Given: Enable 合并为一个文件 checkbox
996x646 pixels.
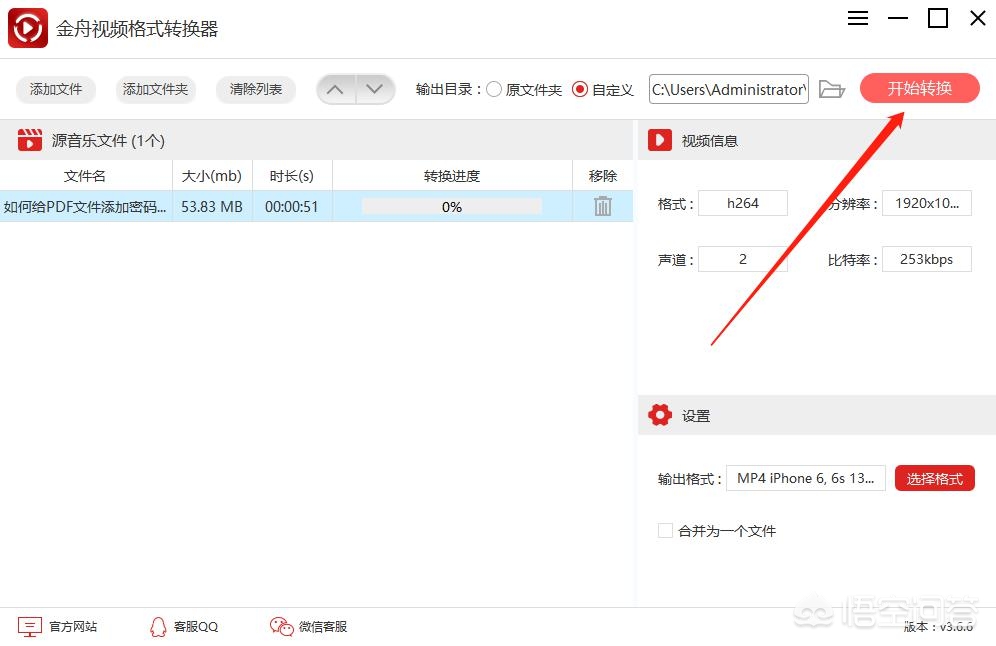Looking at the screenshot, I should pyautogui.click(x=665, y=530).
